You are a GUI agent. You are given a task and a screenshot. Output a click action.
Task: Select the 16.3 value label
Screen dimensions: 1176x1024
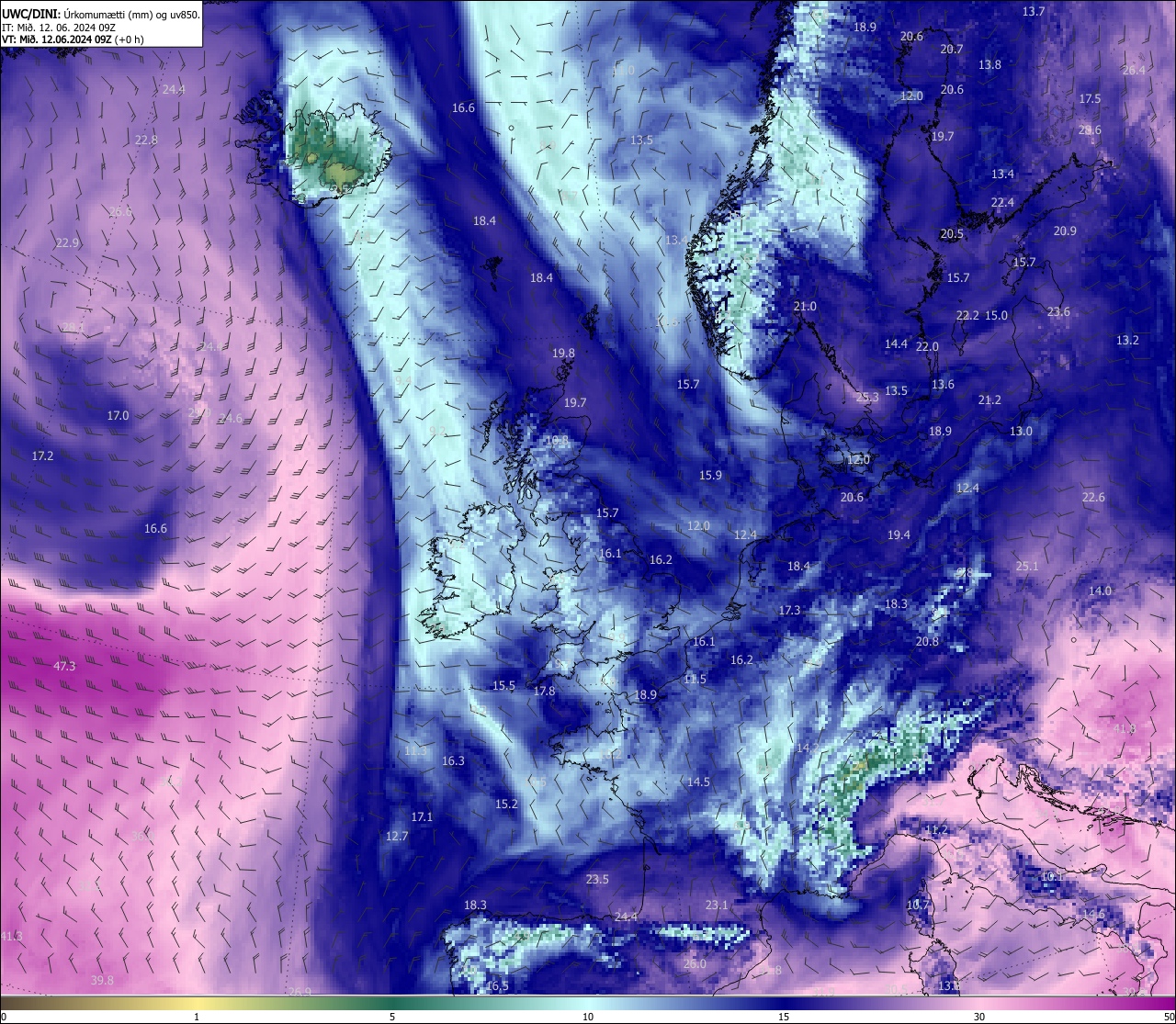click(x=453, y=761)
